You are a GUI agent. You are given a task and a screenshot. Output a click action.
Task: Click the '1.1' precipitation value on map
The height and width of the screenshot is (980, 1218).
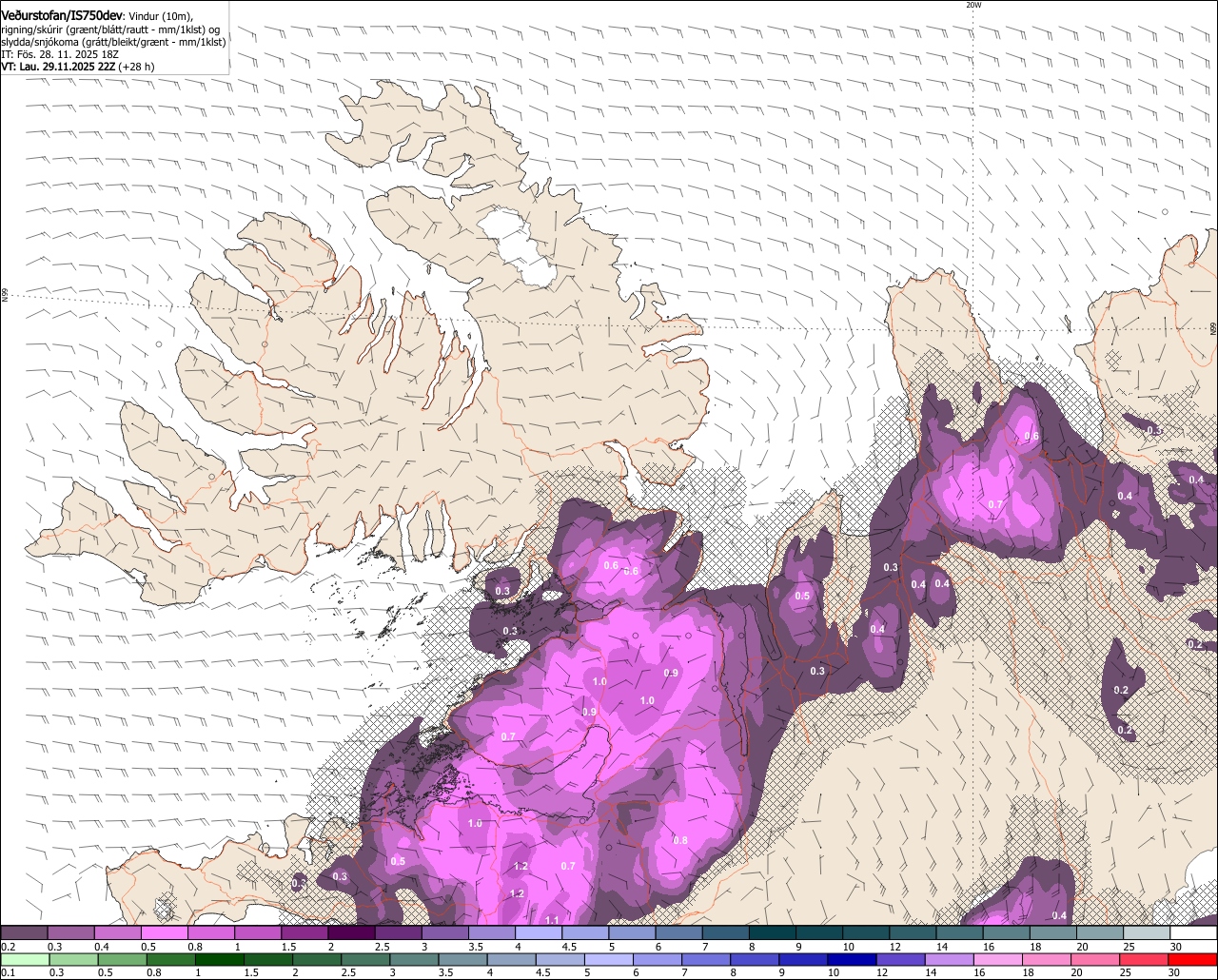(552, 920)
